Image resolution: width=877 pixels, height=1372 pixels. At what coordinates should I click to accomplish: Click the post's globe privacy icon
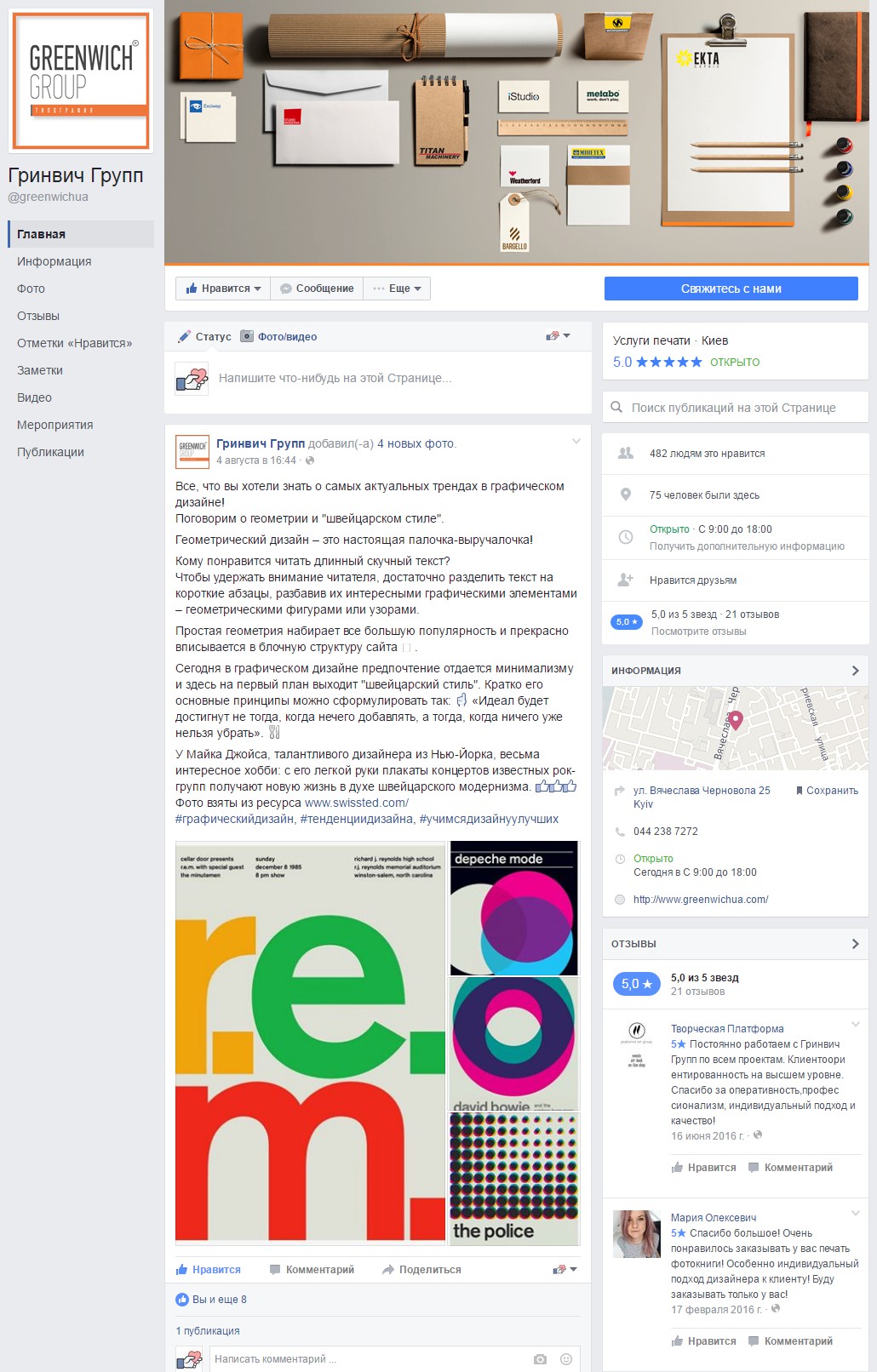click(310, 460)
